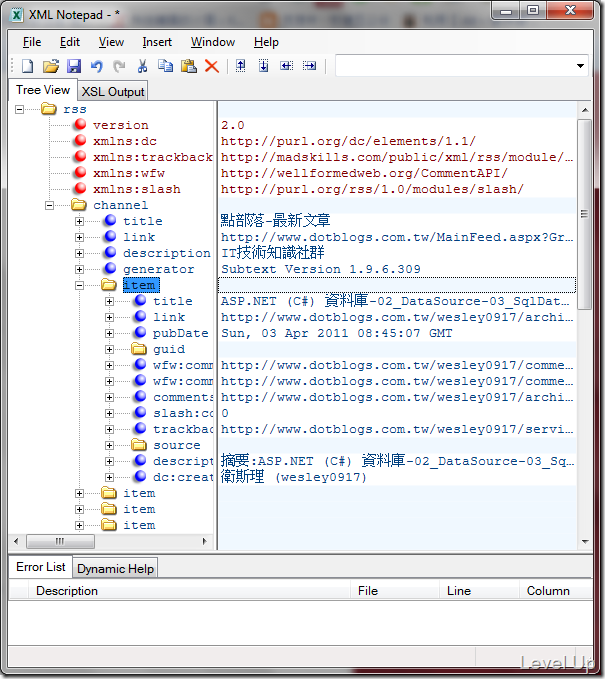Image resolution: width=605 pixels, height=679 pixels.
Task: Select the red xmlns:wfw attribute icon
Action: tap(80, 173)
